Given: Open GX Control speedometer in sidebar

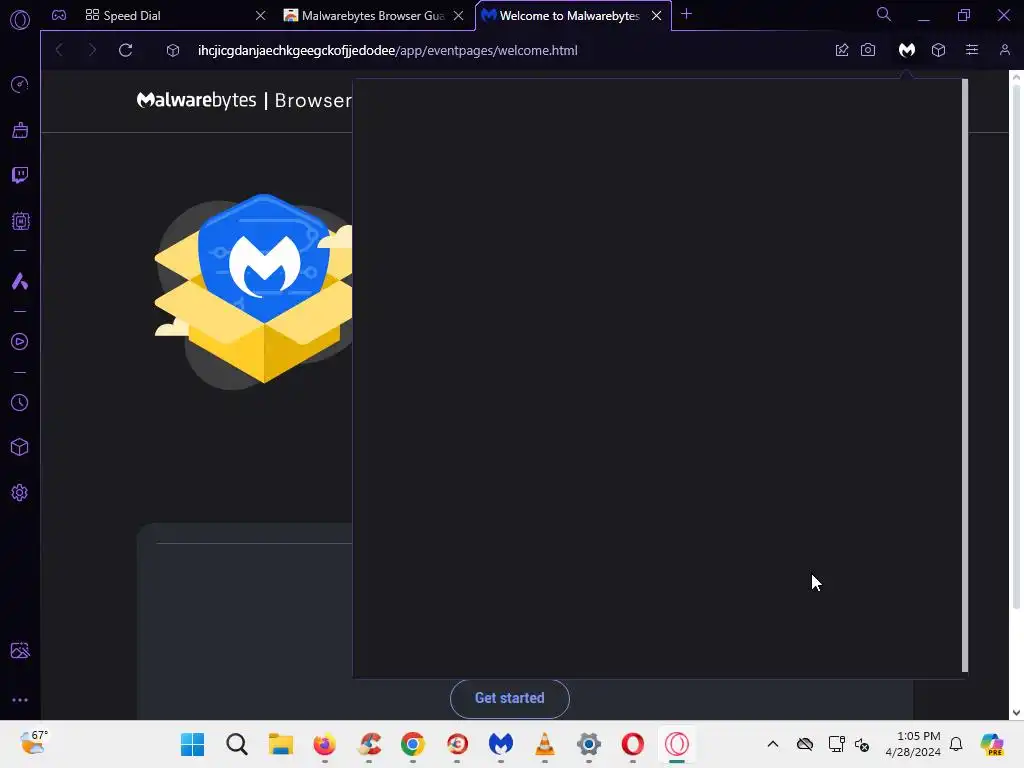Looking at the screenshot, I should tap(20, 84).
